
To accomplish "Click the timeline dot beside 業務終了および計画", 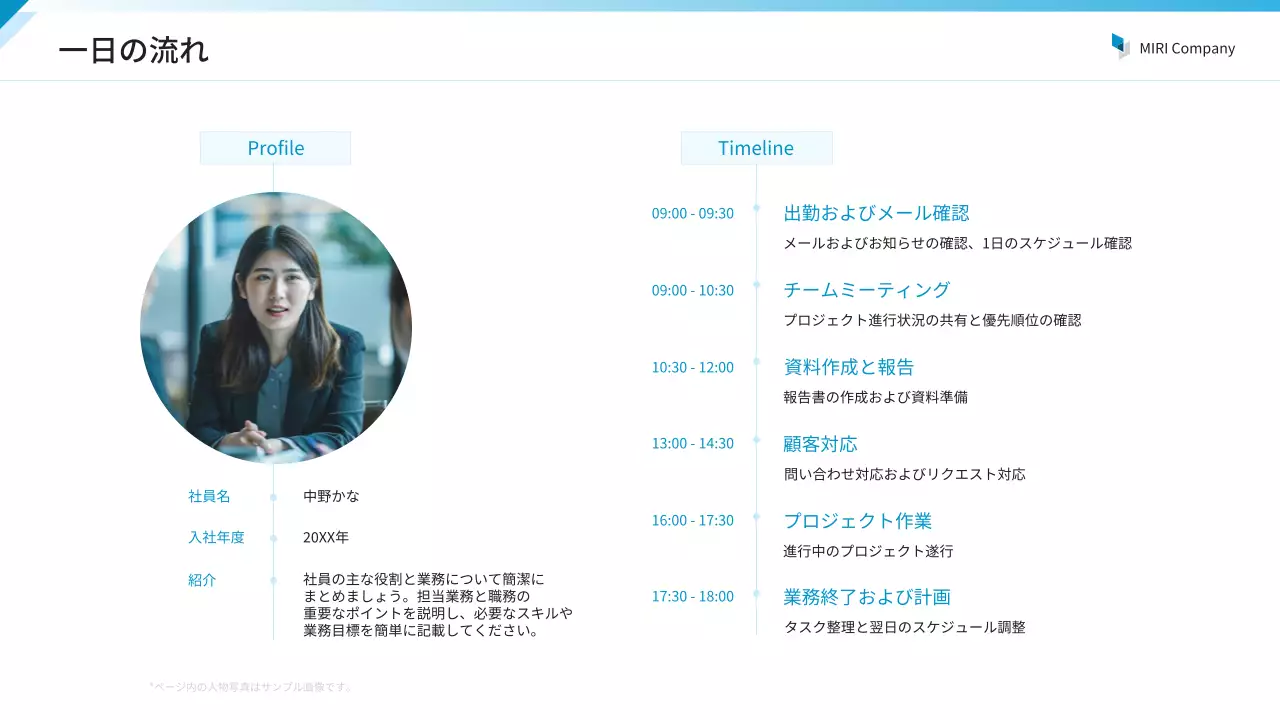I will tap(757, 591).
